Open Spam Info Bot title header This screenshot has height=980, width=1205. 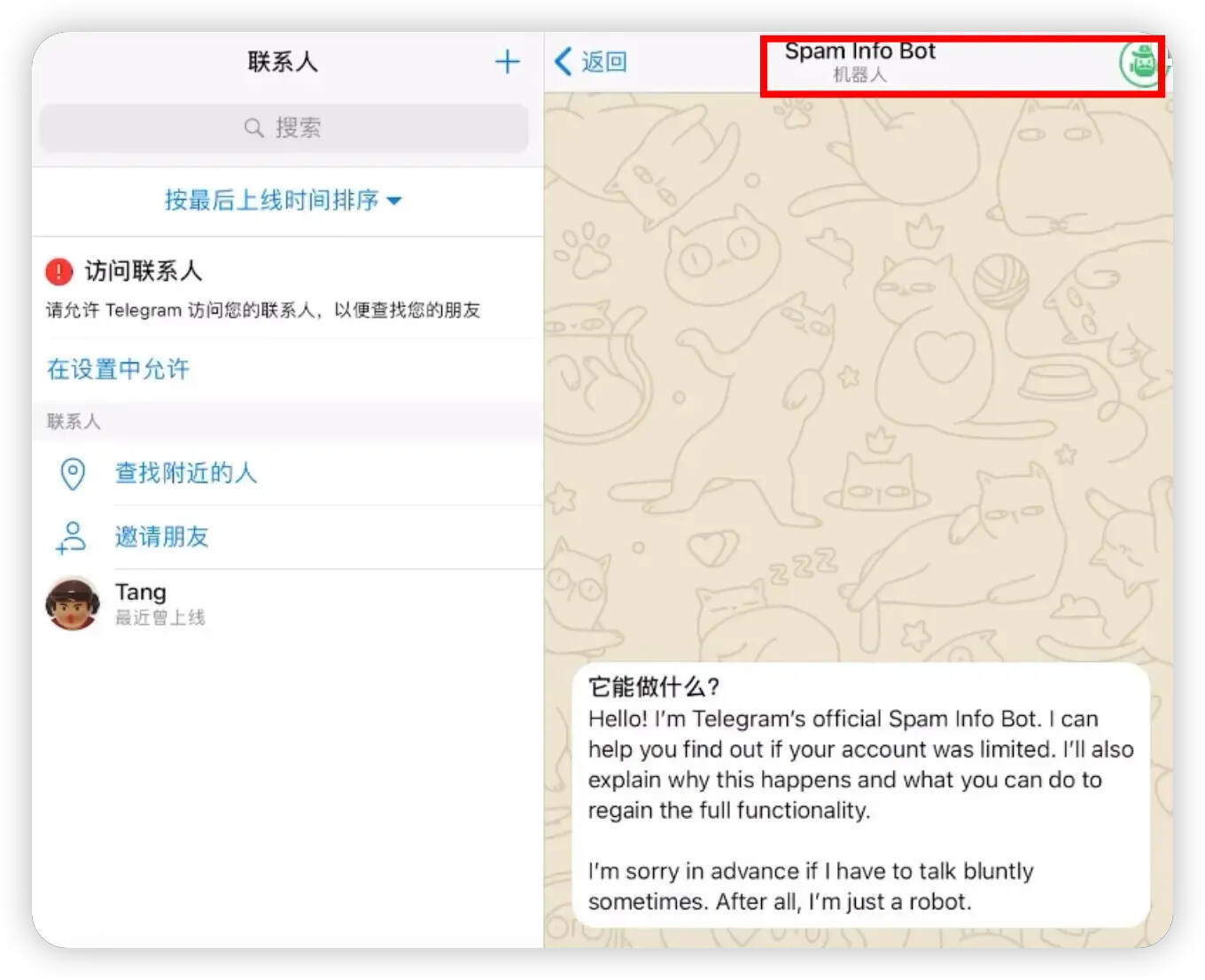tap(860, 51)
